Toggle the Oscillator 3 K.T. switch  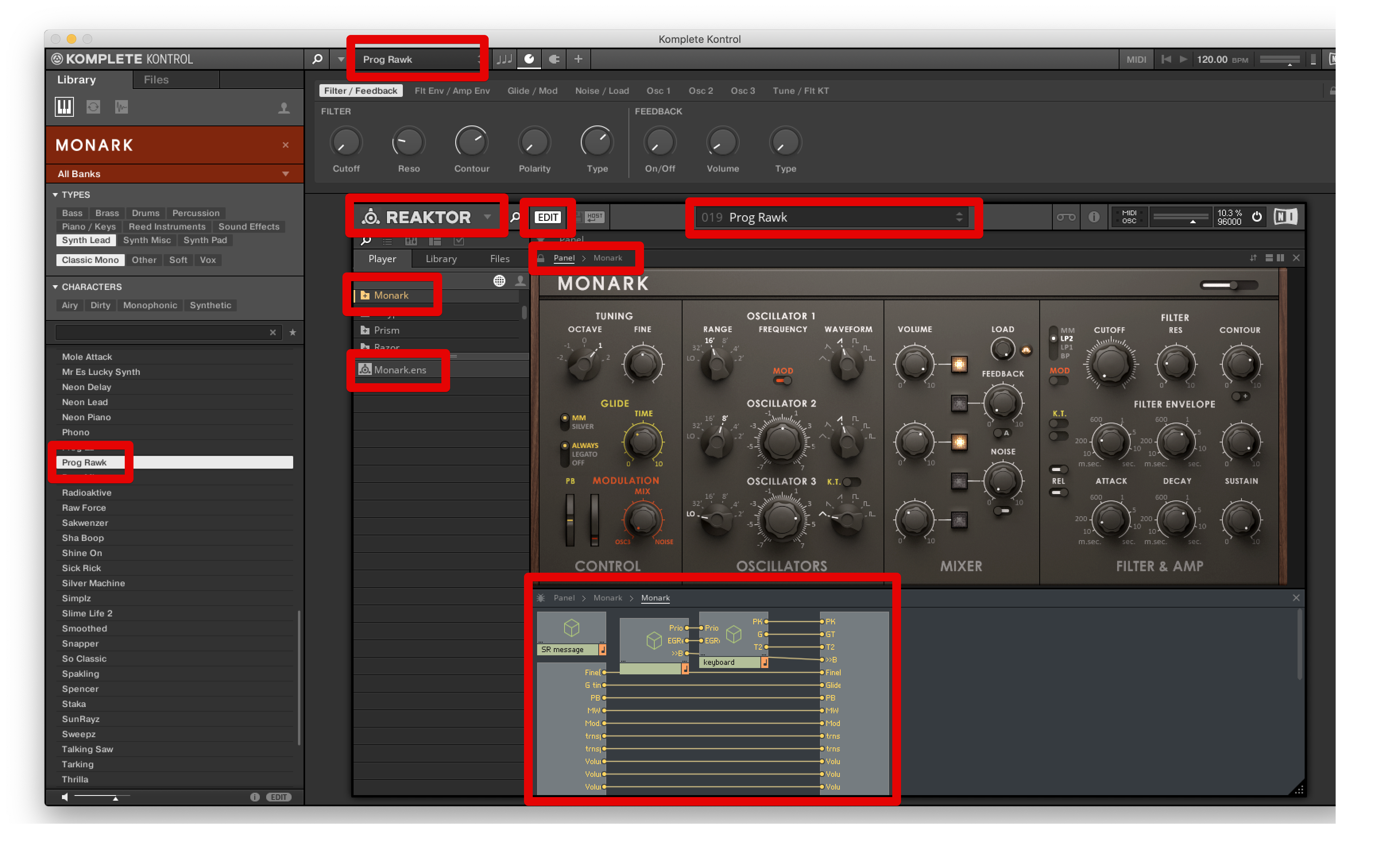[851, 482]
